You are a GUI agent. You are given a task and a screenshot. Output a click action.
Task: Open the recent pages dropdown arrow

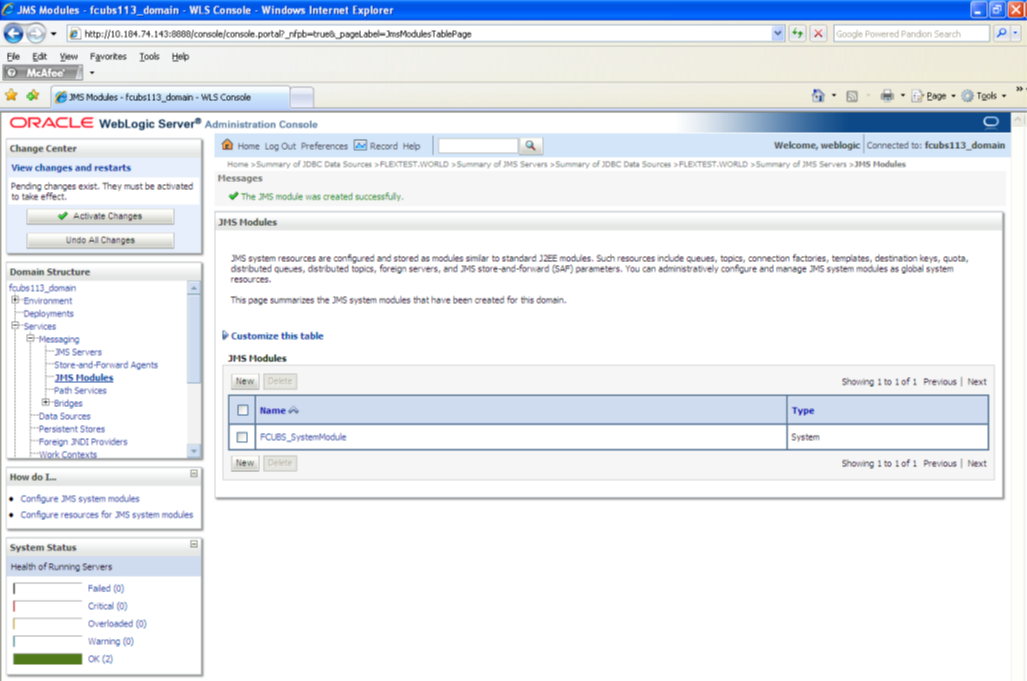(54, 33)
